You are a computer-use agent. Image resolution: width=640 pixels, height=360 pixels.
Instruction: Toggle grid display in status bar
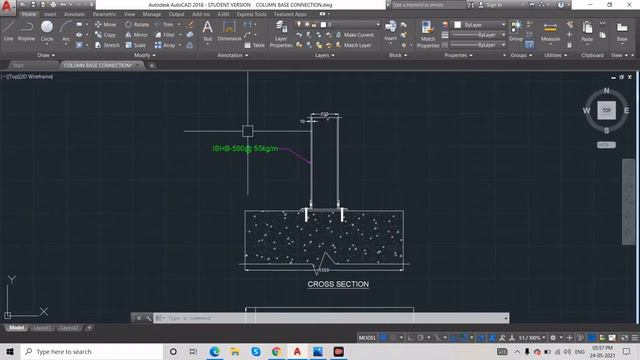coord(383,338)
